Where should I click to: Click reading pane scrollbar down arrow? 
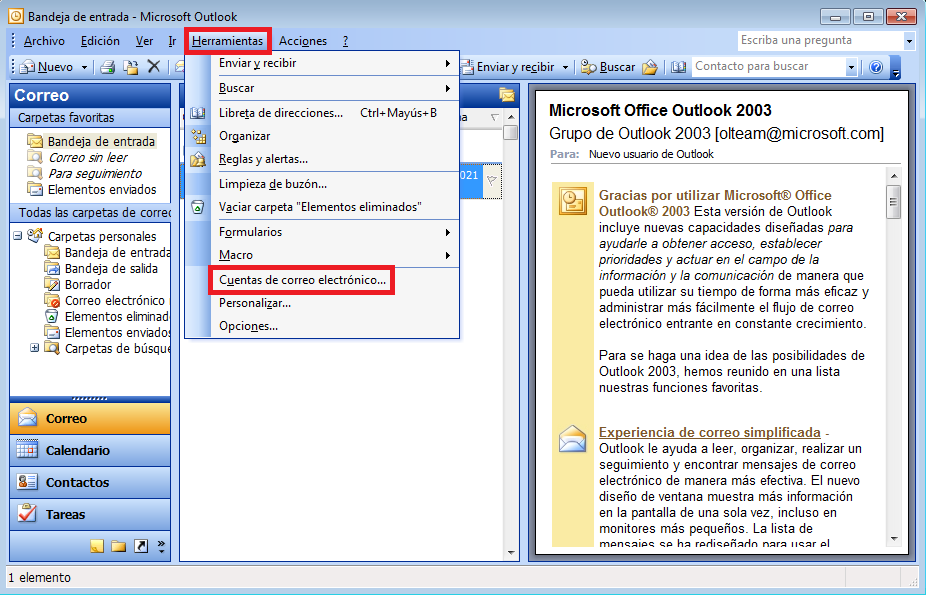click(x=894, y=539)
